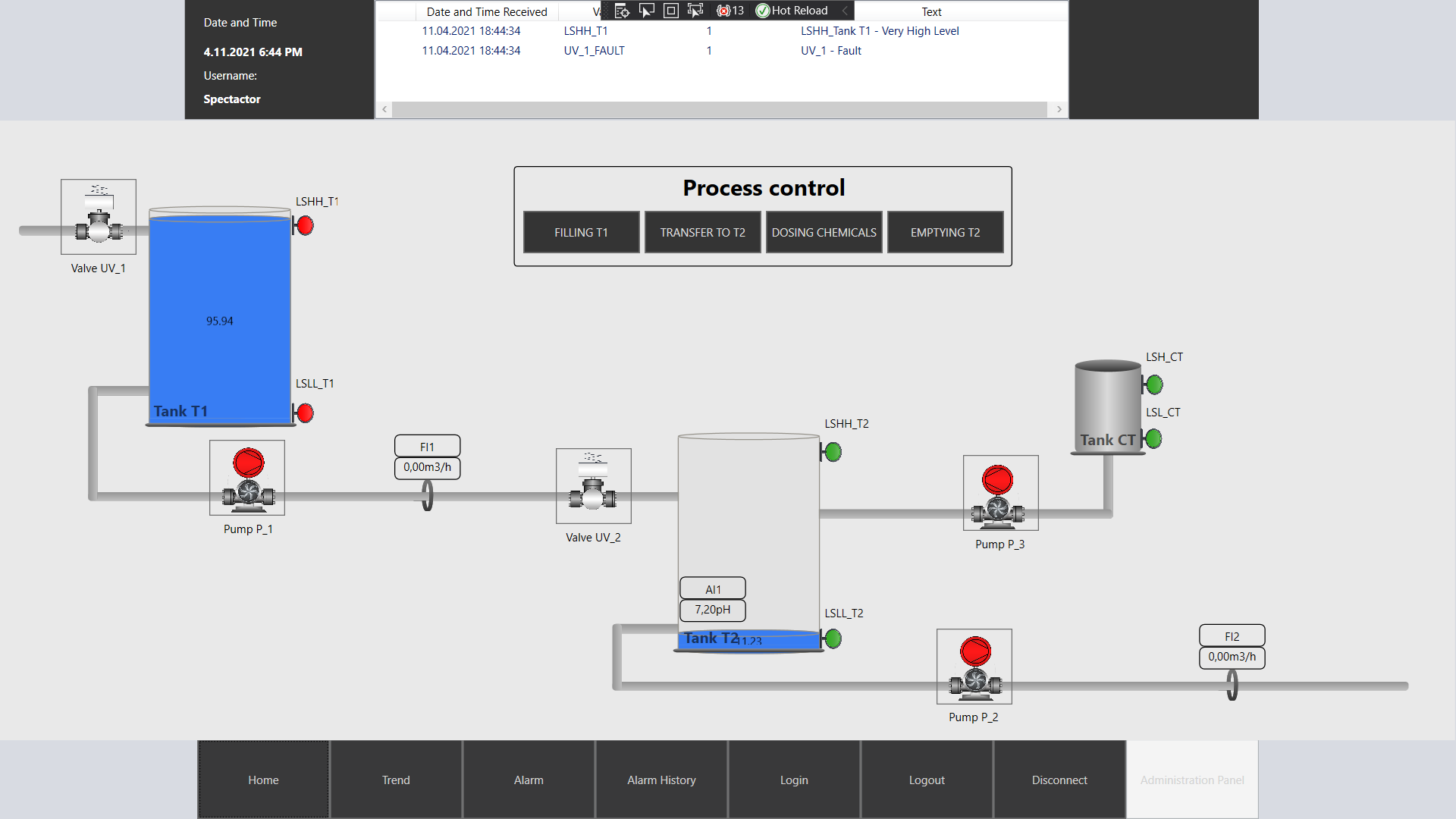Click the Display Layout Adorners icon
Viewport: 1456px width, 819px height.
pos(671,11)
